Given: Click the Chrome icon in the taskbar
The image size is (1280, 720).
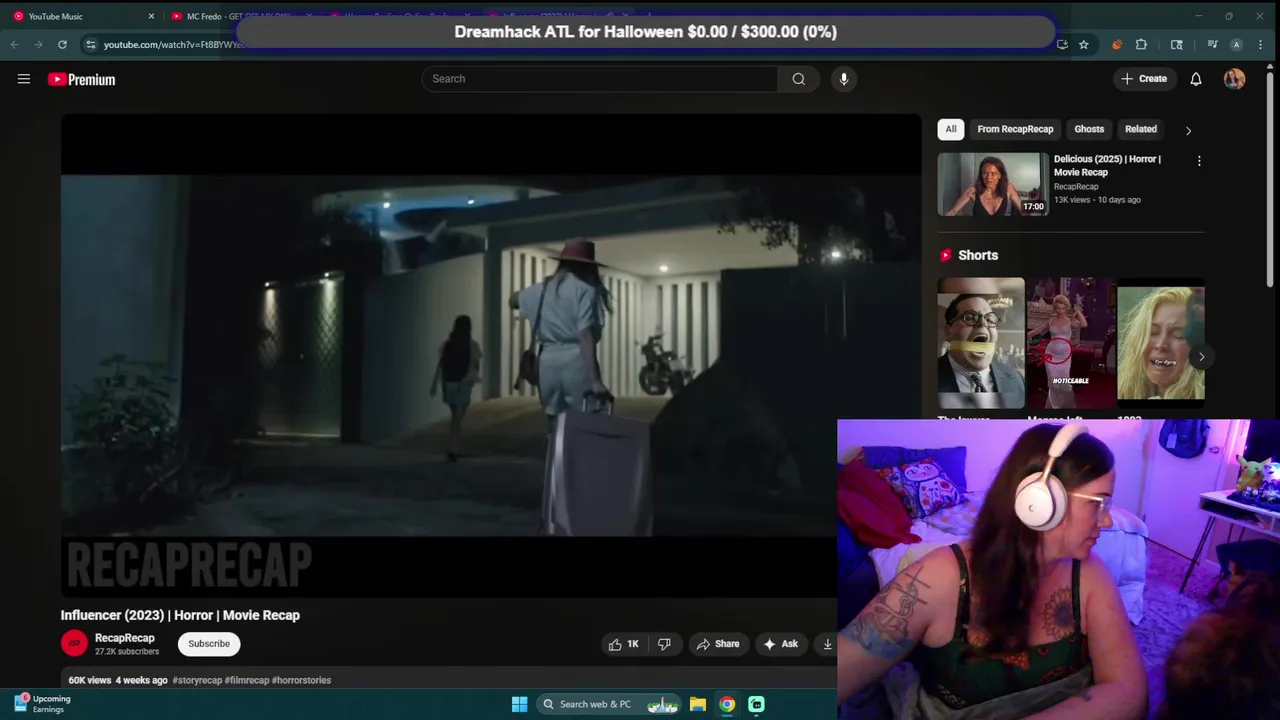Looking at the screenshot, I should point(727,704).
